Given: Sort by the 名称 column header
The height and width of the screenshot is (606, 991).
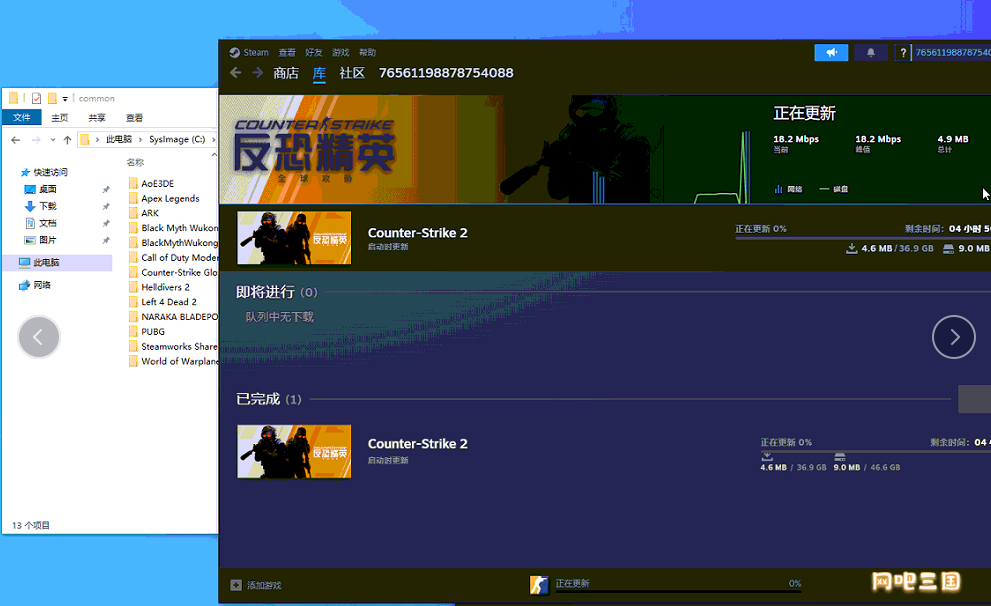Looking at the screenshot, I should [135, 162].
